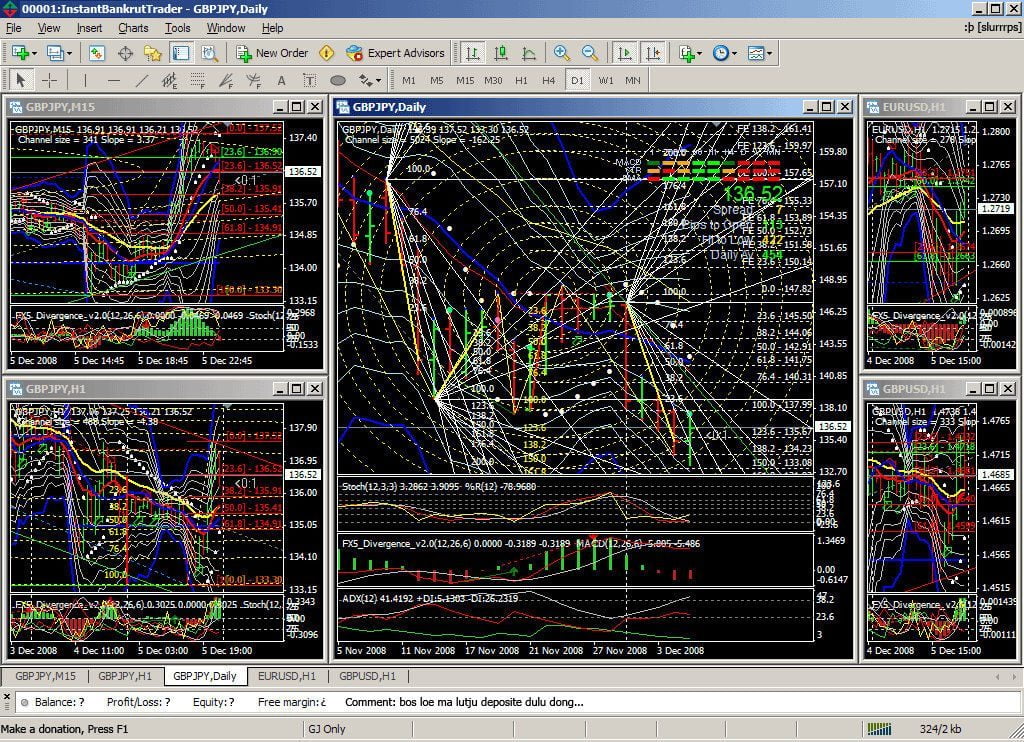Click the Zoom In magnifier icon
Image resolution: width=1024 pixels, height=742 pixels.
coord(562,53)
